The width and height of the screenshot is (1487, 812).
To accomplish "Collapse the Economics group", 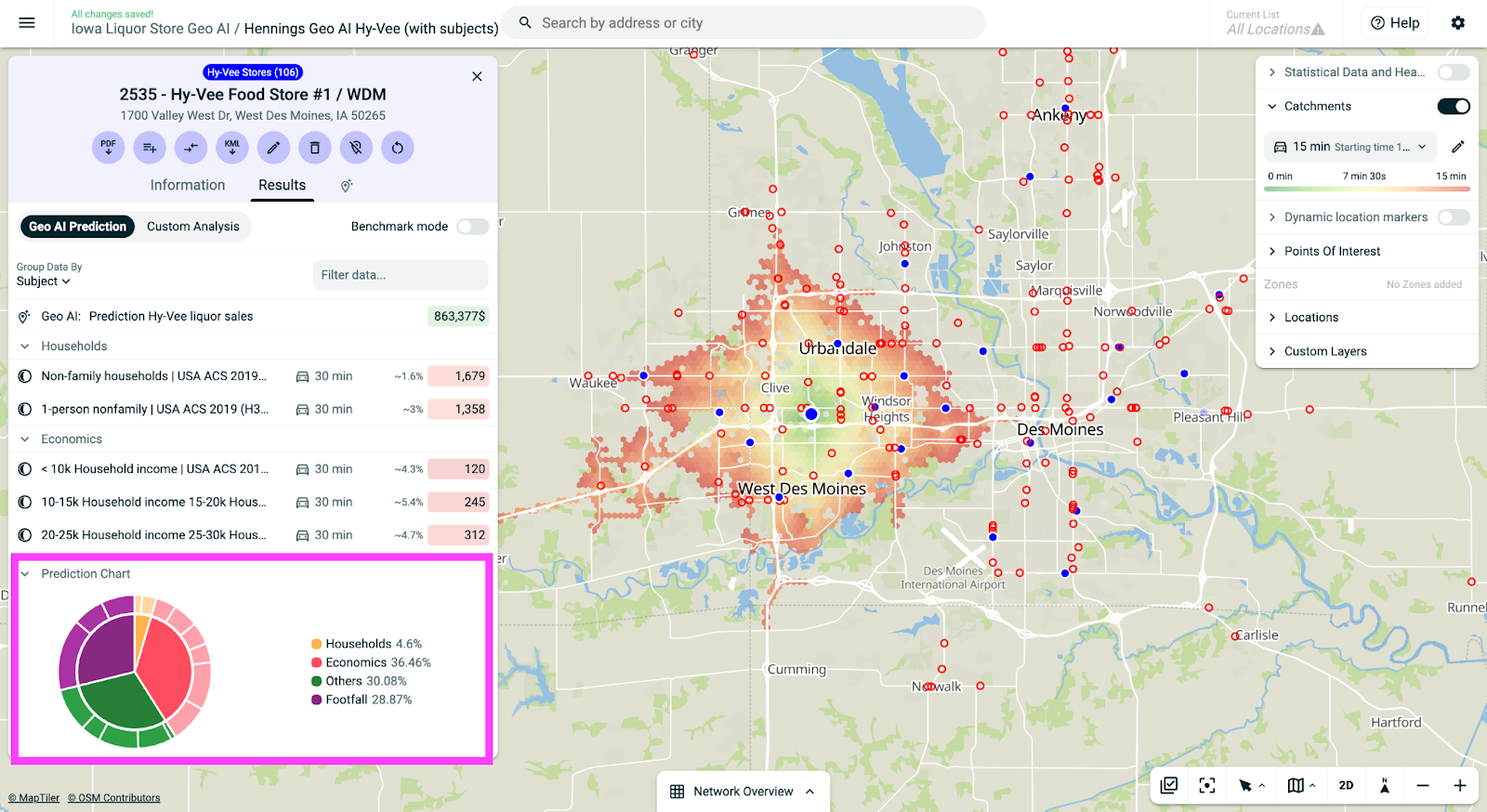I will (25, 439).
